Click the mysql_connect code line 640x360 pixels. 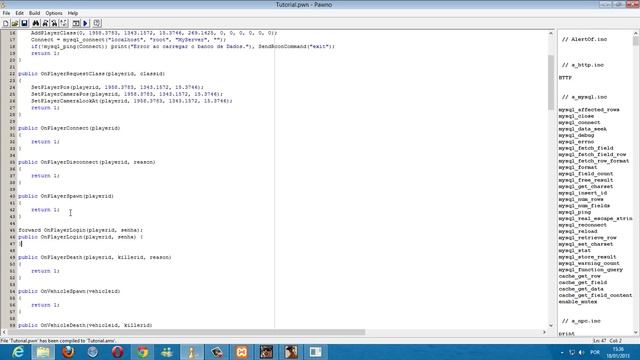tap(129, 40)
